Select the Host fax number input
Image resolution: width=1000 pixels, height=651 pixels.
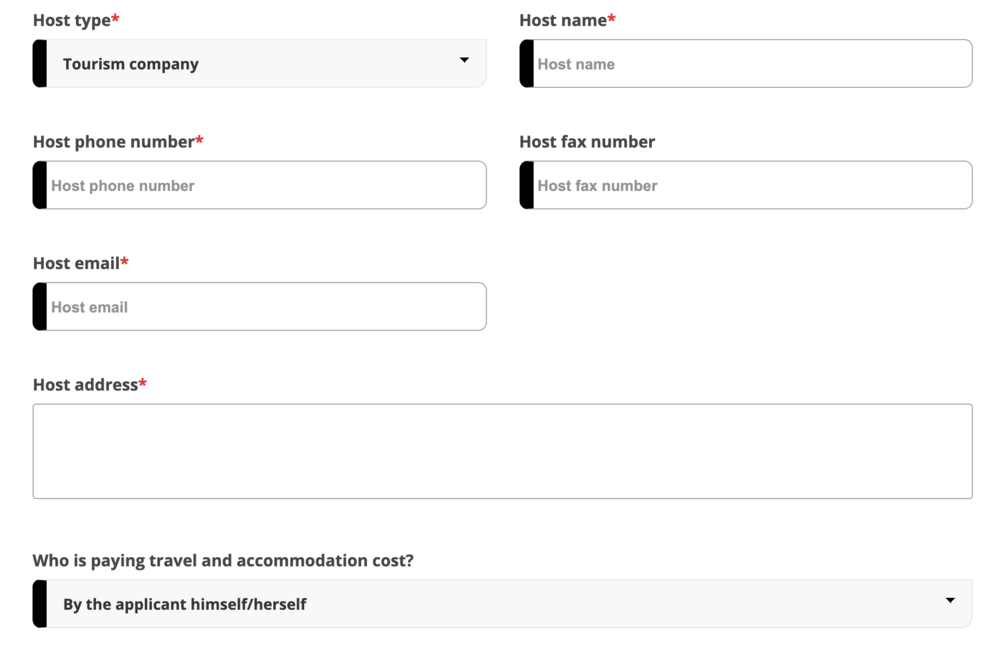click(x=750, y=186)
